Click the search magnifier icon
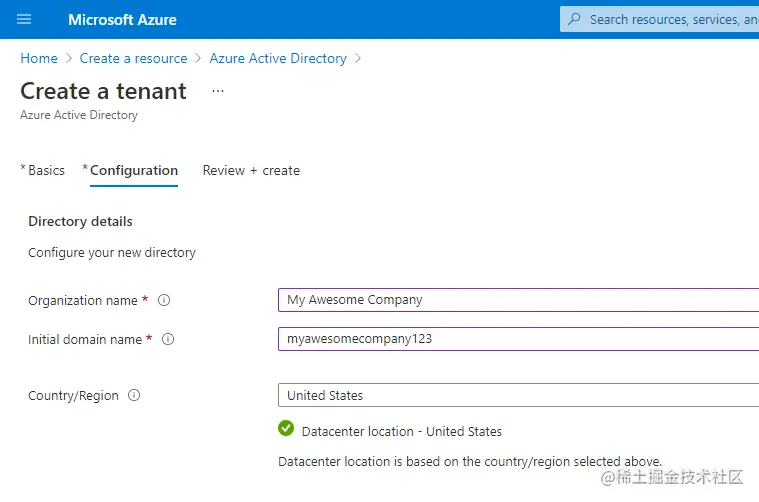Viewport: 759px width, 502px height. (574, 19)
